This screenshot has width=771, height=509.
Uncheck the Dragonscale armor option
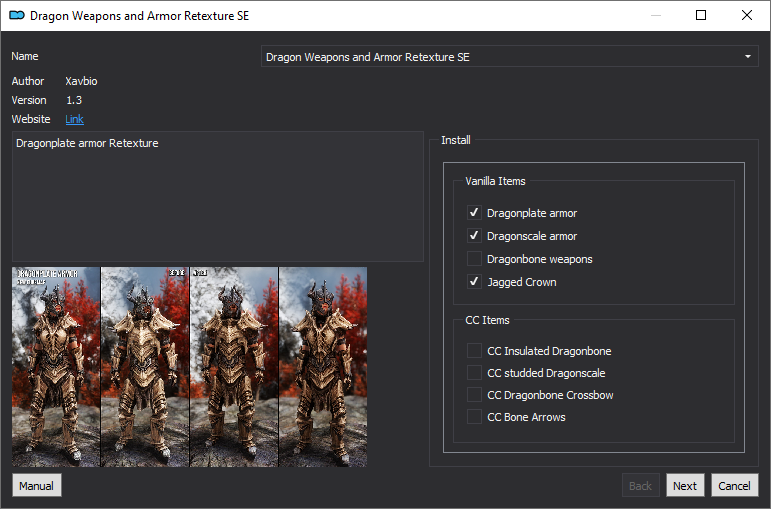474,236
